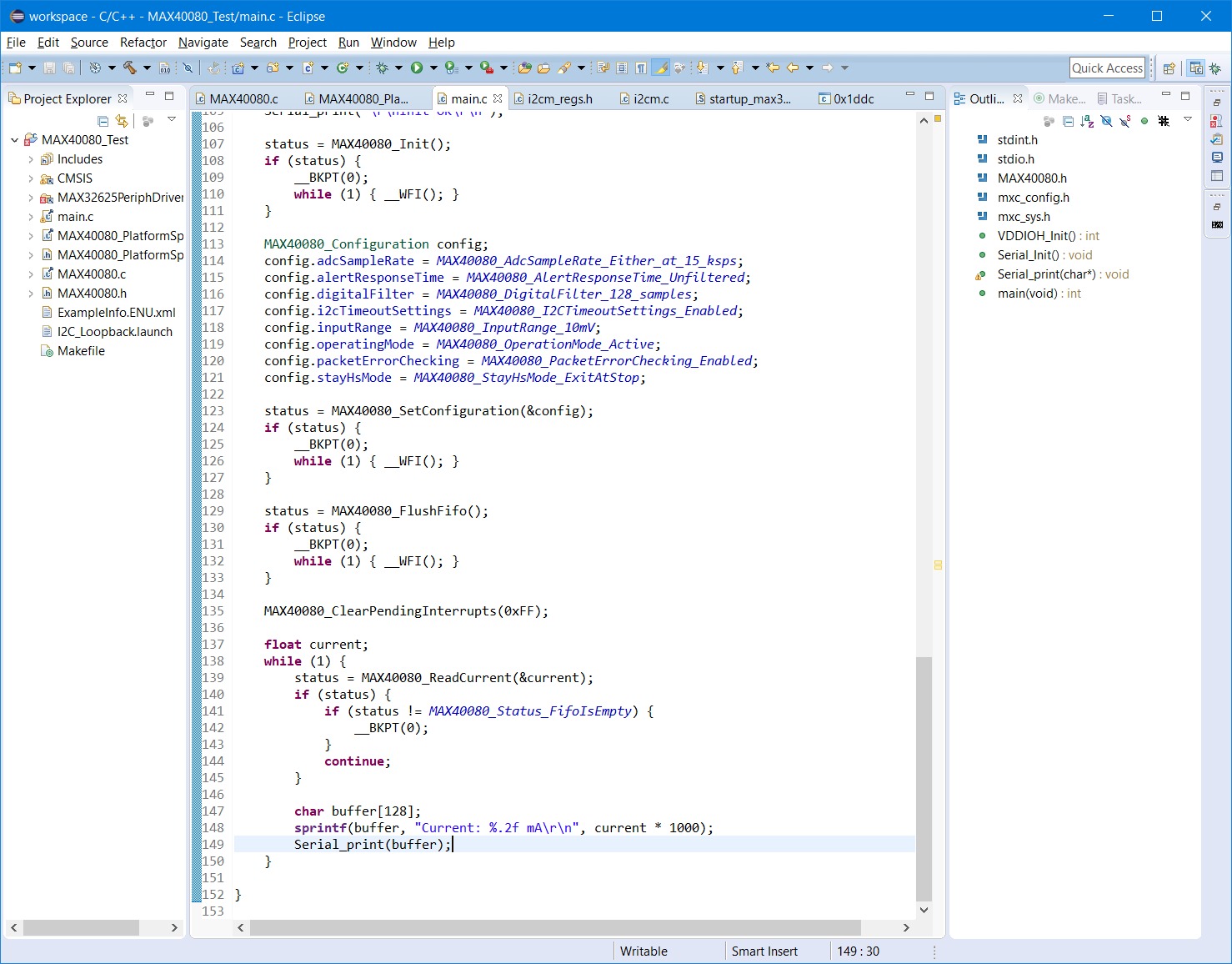The width and height of the screenshot is (1232, 964).
Task: Click the New class green C icon
Action: point(343,68)
